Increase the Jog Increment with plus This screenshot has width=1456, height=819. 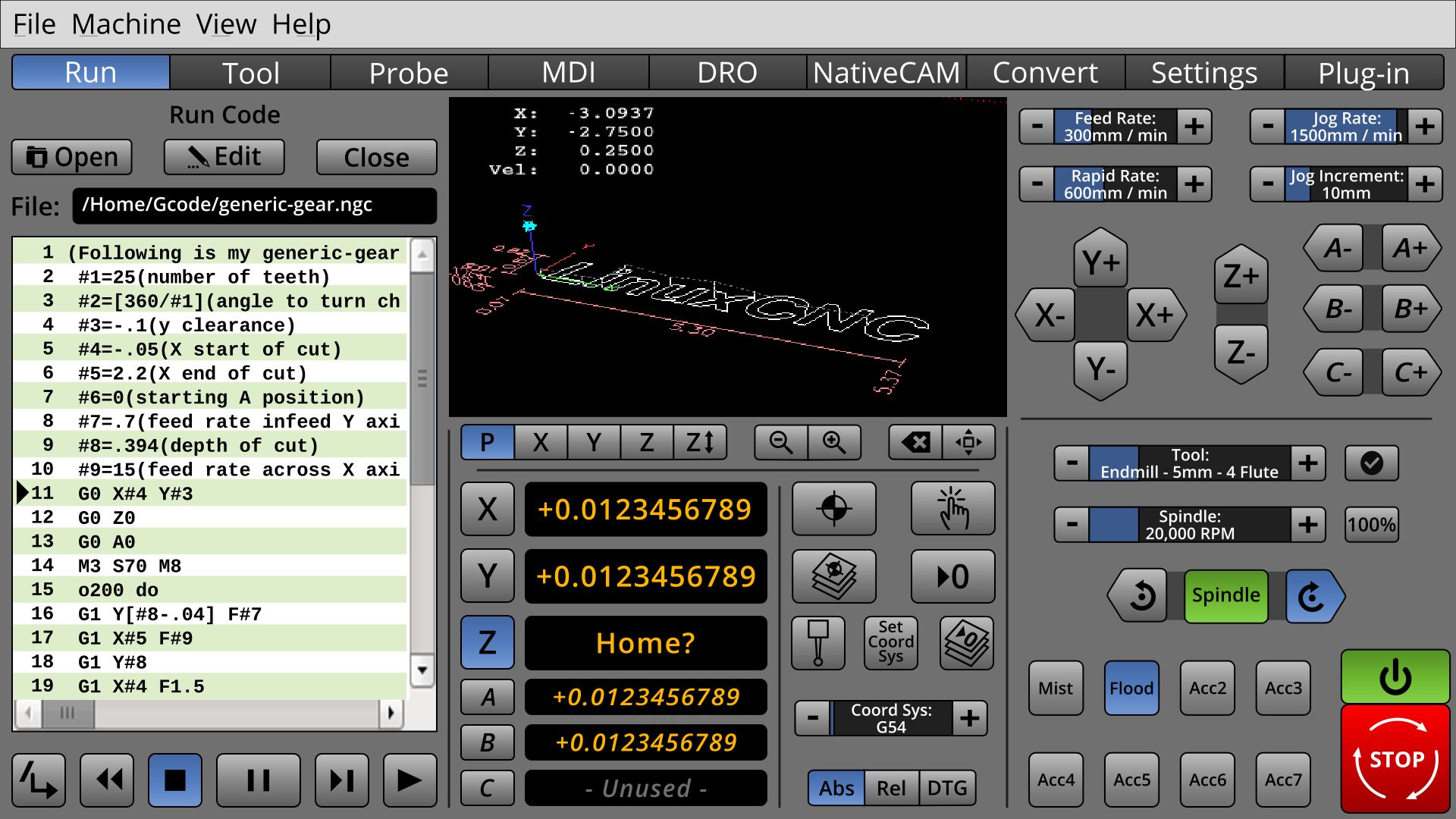point(1425,184)
